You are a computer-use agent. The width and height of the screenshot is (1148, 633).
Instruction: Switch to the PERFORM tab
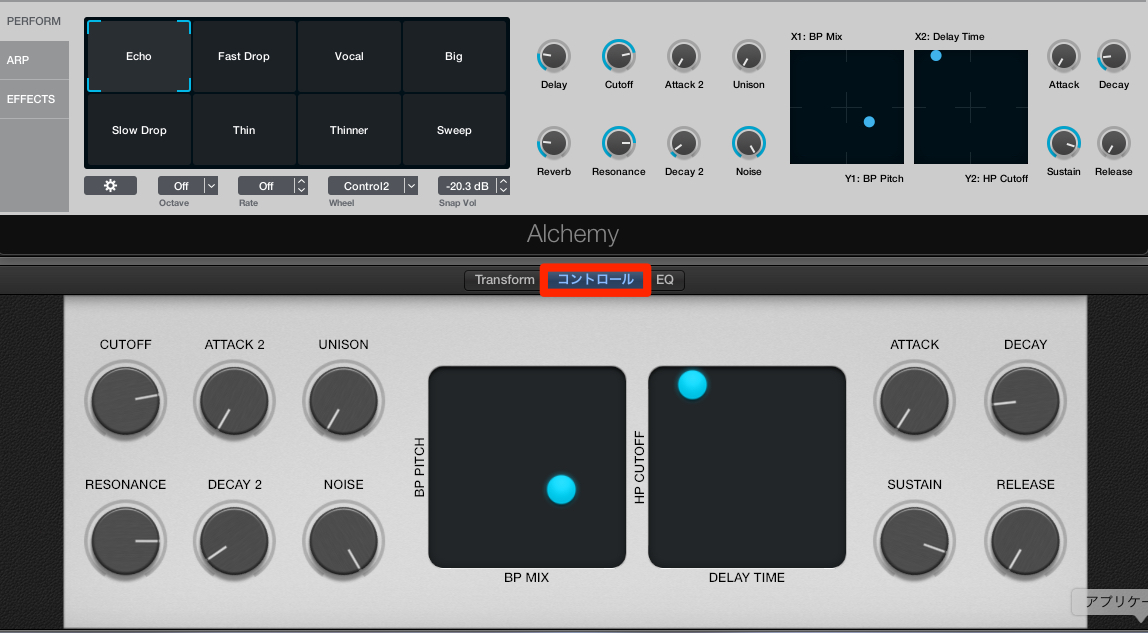tap(34, 21)
